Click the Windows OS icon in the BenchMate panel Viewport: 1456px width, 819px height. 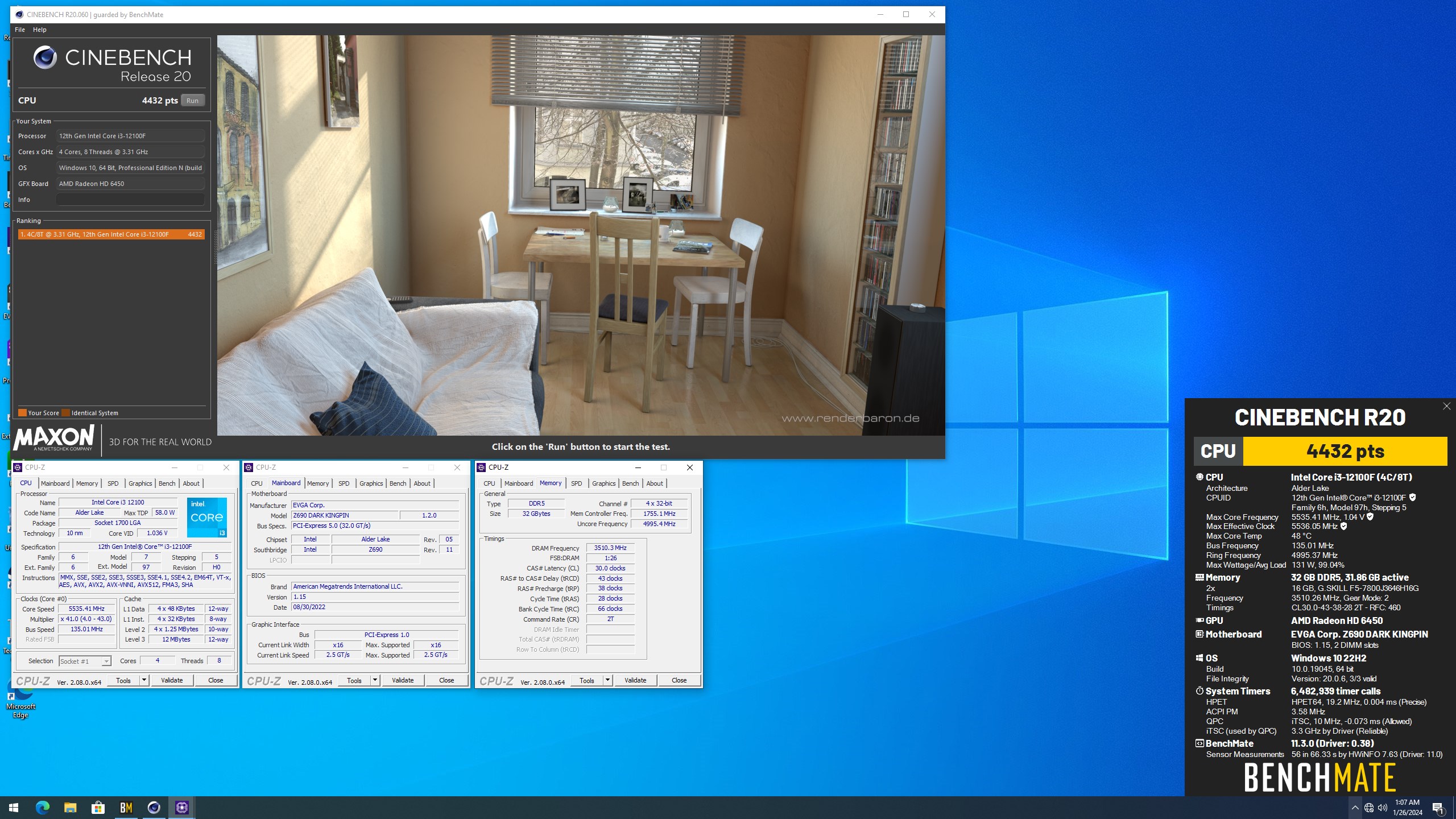(x=1199, y=658)
